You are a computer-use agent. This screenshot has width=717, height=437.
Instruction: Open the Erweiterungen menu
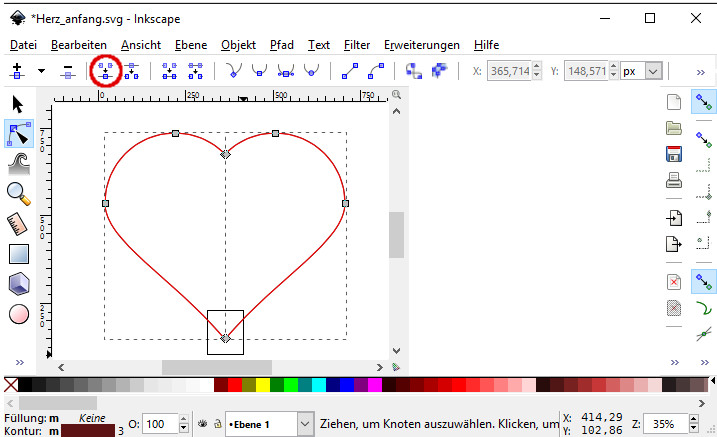pyautogui.click(x=421, y=45)
